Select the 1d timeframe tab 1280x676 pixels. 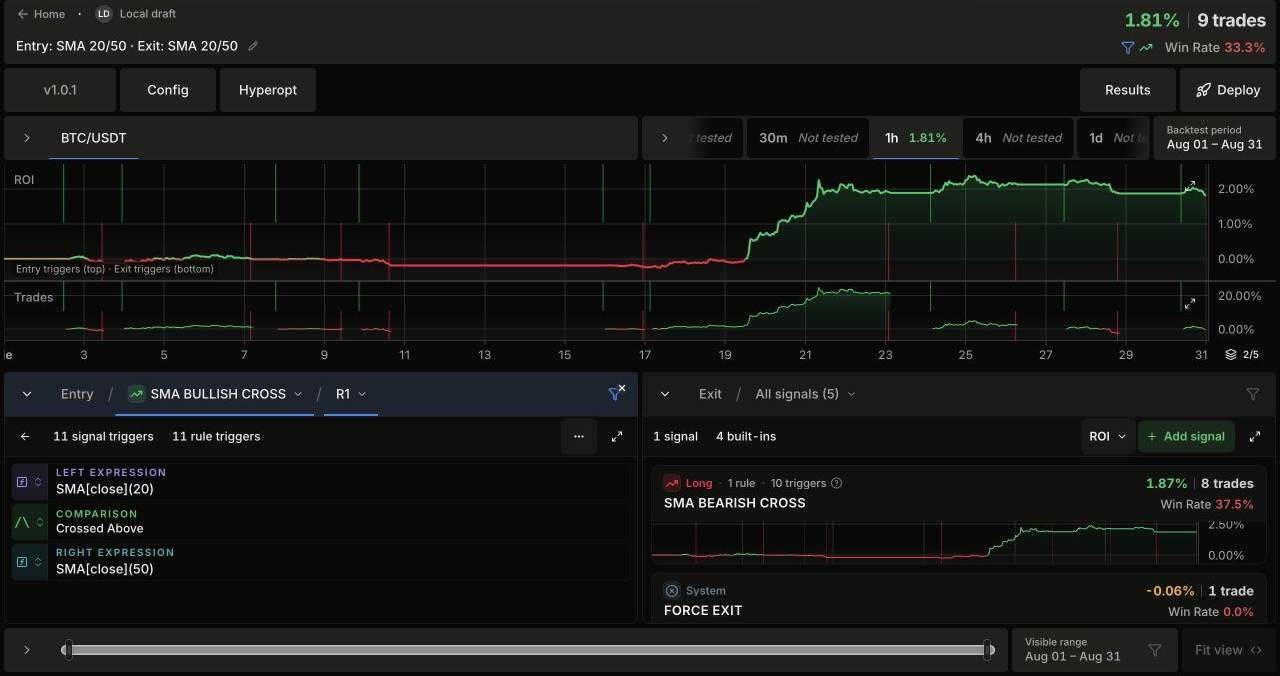click(x=1112, y=138)
